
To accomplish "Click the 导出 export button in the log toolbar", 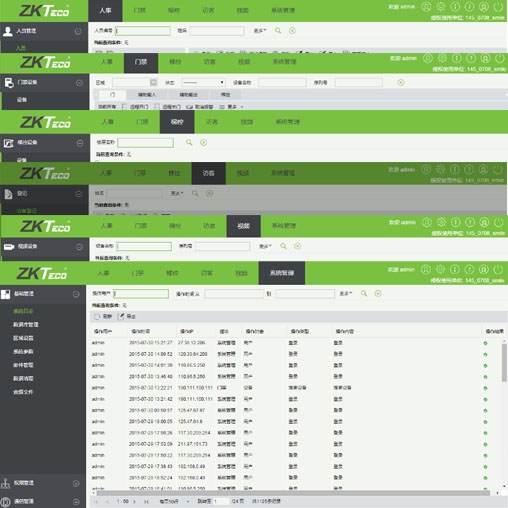I will pos(127,316).
